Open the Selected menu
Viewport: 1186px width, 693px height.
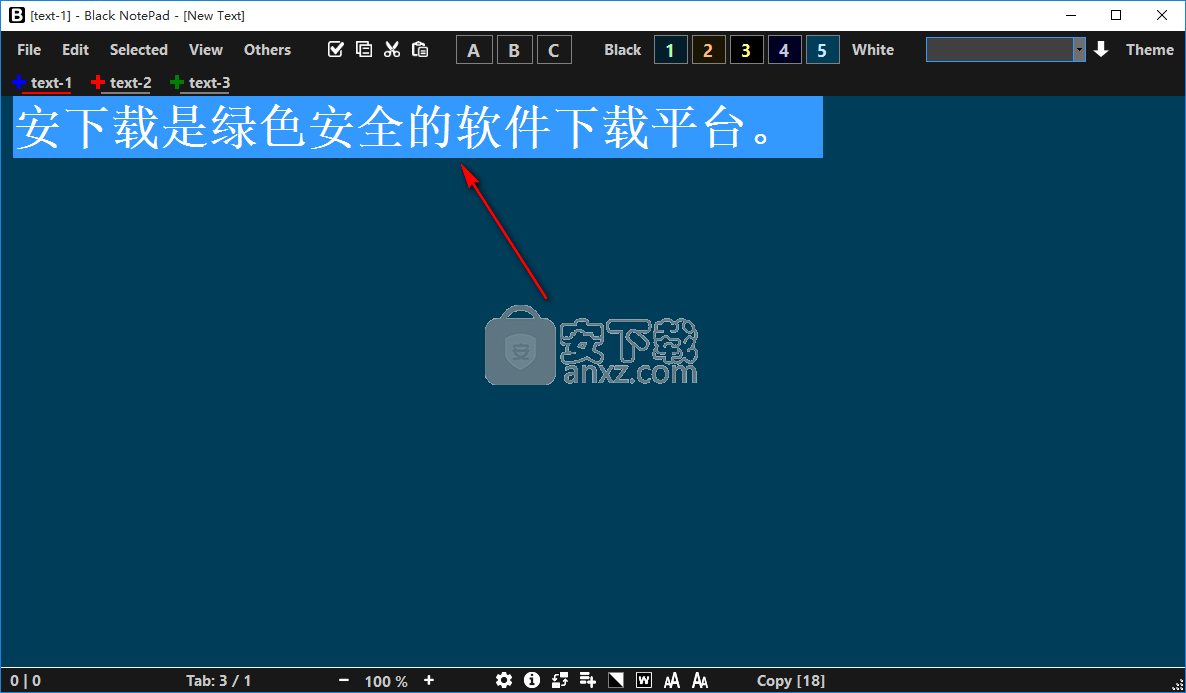click(138, 50)
